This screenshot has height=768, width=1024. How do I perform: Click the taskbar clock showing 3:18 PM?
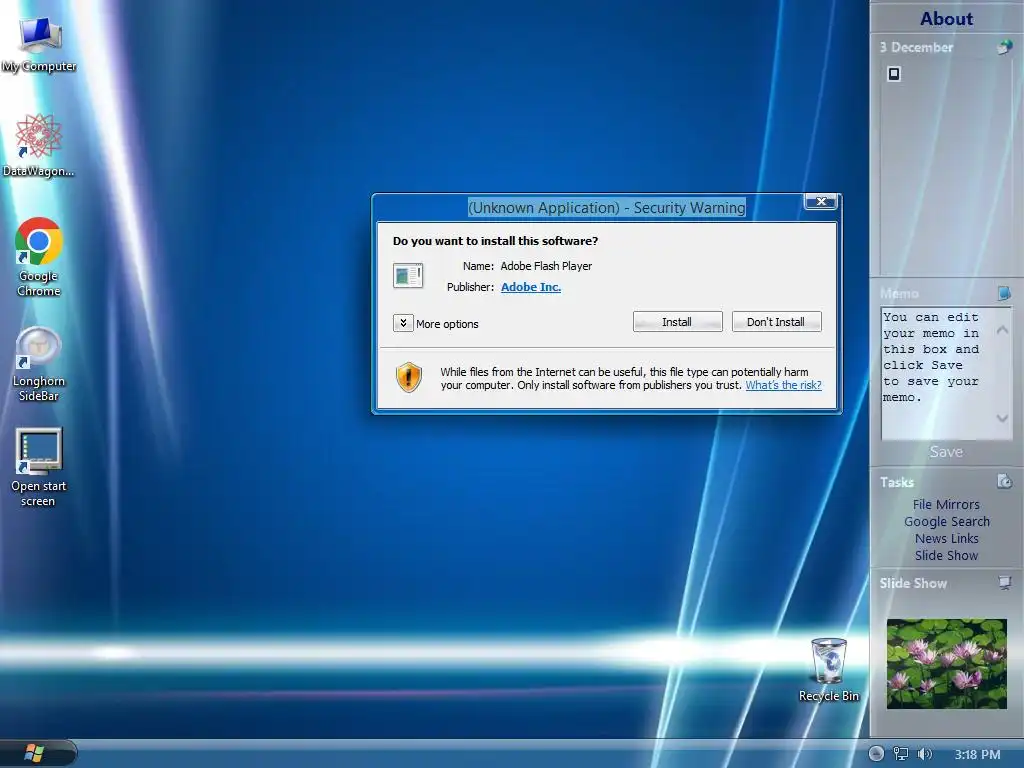click(x=977, y=754)
